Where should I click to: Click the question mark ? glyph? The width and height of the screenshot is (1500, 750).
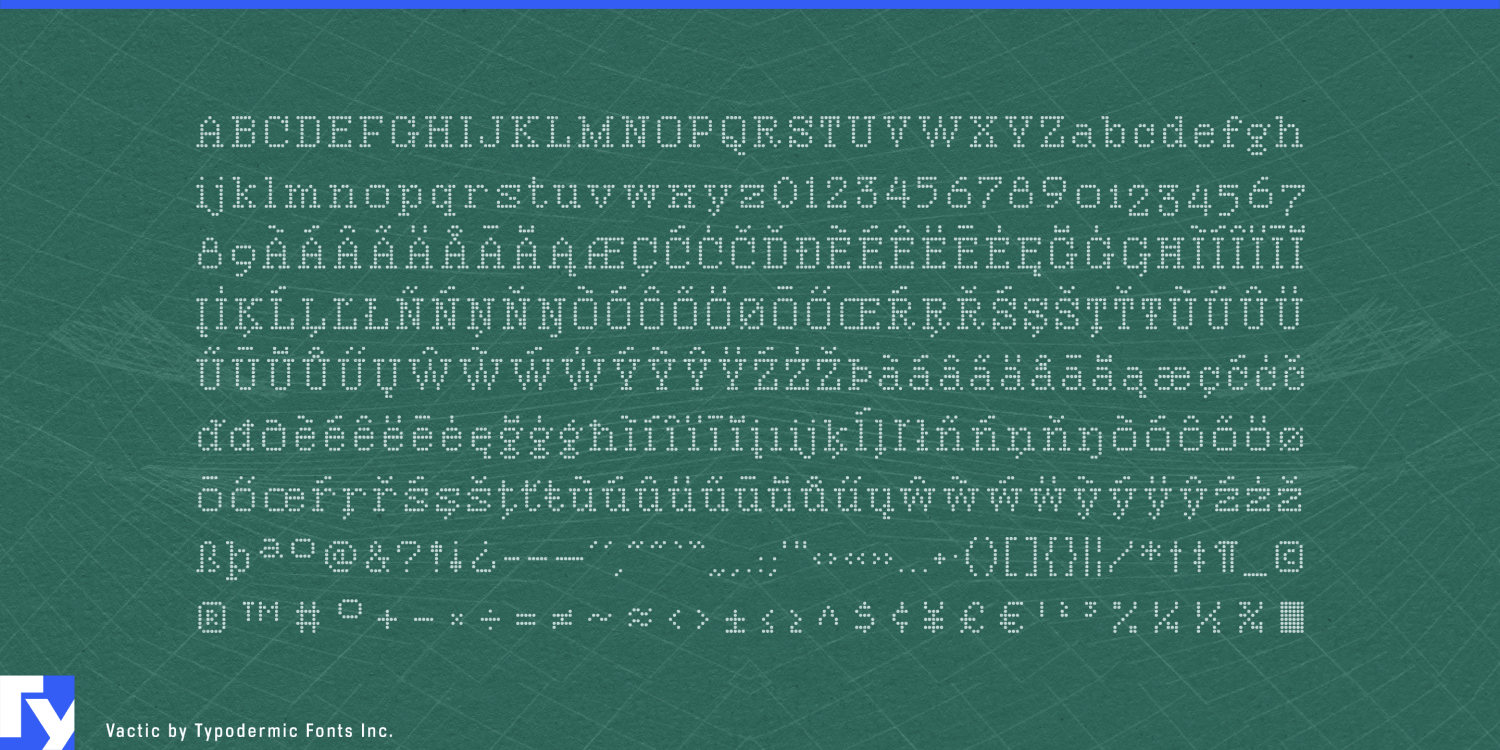point(411,562)
